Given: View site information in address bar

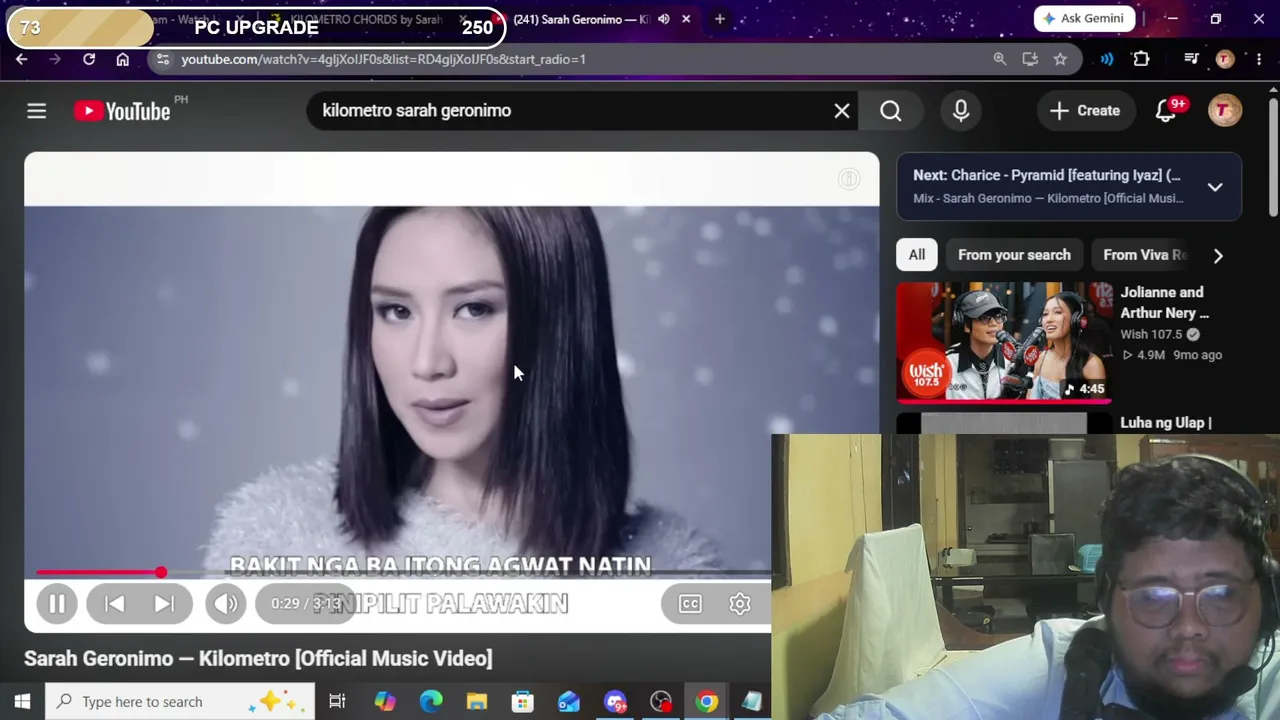Looking at the screenshot, I should coord(163,59).
